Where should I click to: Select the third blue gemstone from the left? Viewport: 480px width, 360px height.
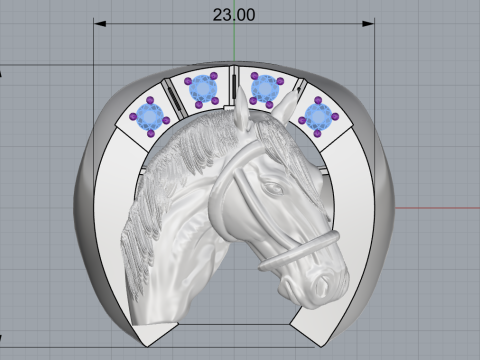pos(266,89)
